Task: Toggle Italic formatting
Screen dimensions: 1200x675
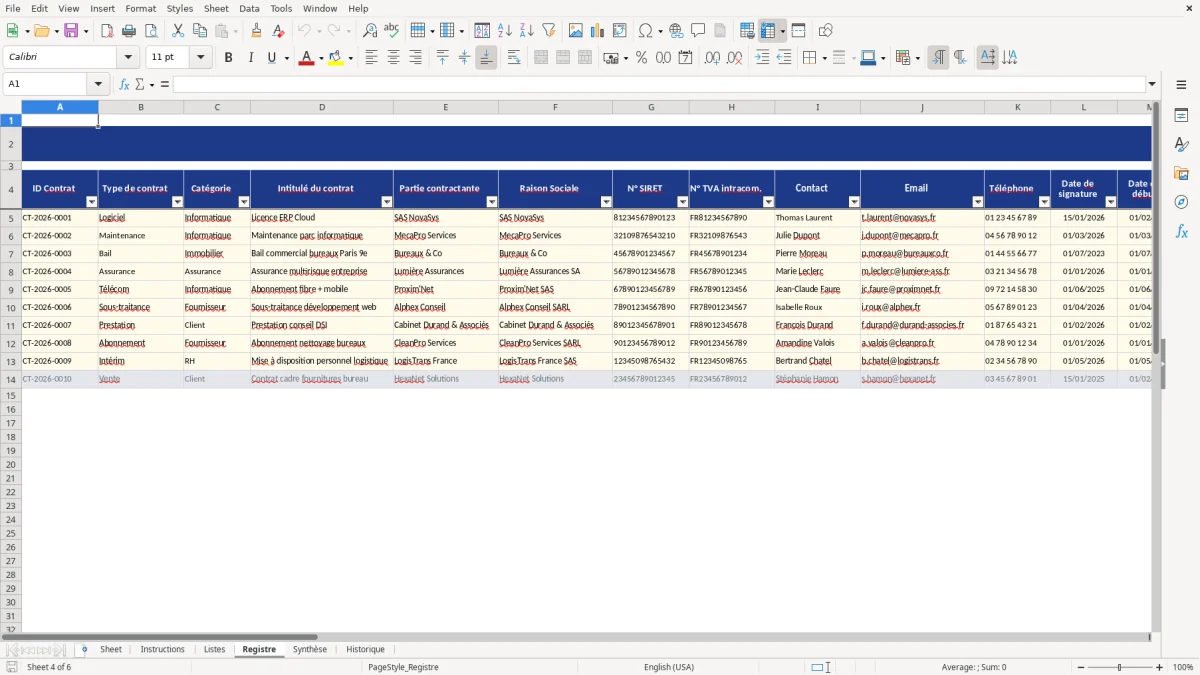Action: [x=251, y=58]
